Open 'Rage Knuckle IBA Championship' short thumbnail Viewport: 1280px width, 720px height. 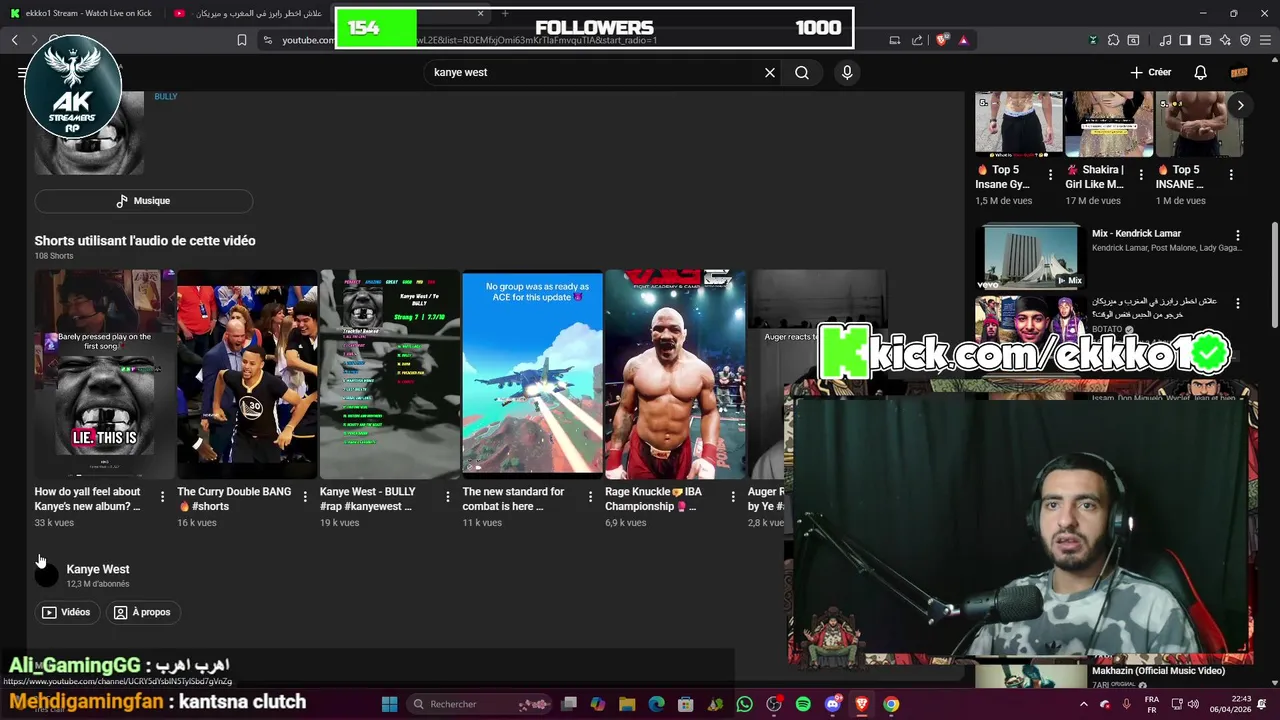675,373
